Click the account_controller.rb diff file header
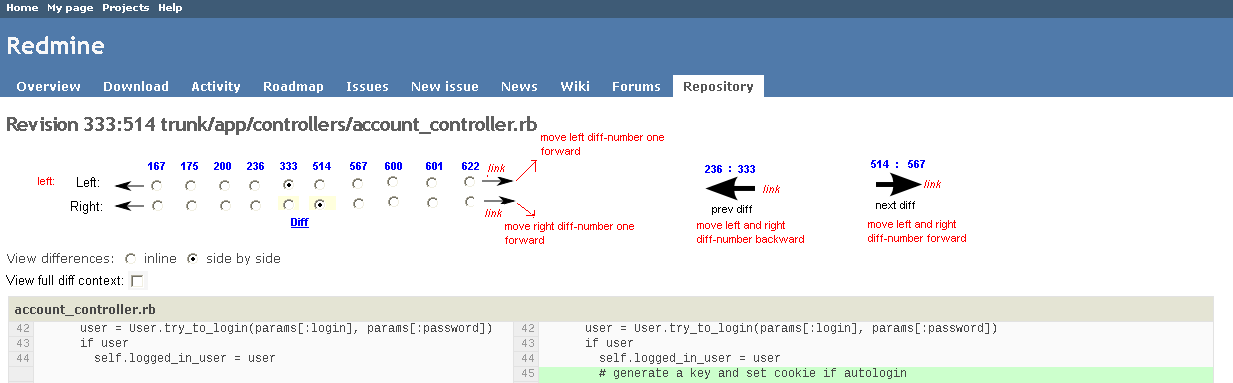This screenshot has width=1233, height=383. [x=610, y=309]
